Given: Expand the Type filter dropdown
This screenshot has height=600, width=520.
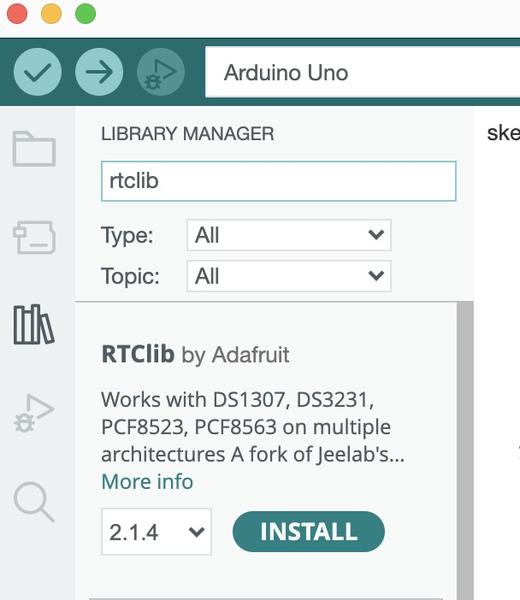Looking at the screenshot, I should [289, 235].
